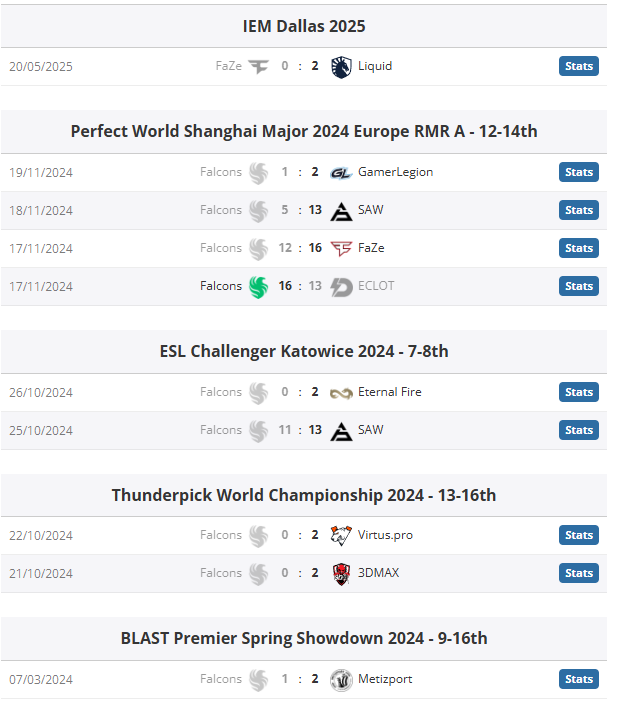
Task: Click the red FaZe logo on 17/11/2024
Action: pos(341,248)
